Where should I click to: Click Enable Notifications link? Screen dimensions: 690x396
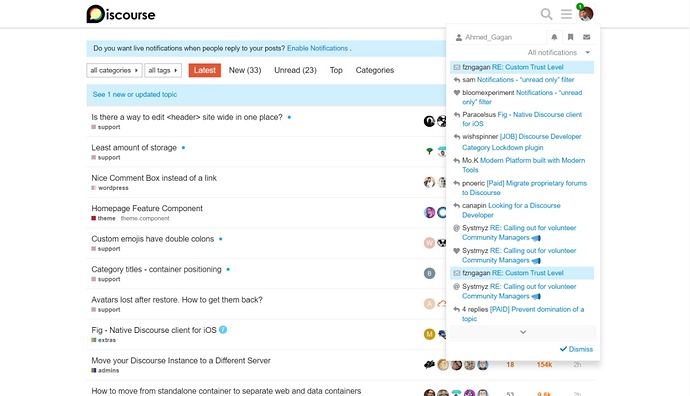click(317, 48)
